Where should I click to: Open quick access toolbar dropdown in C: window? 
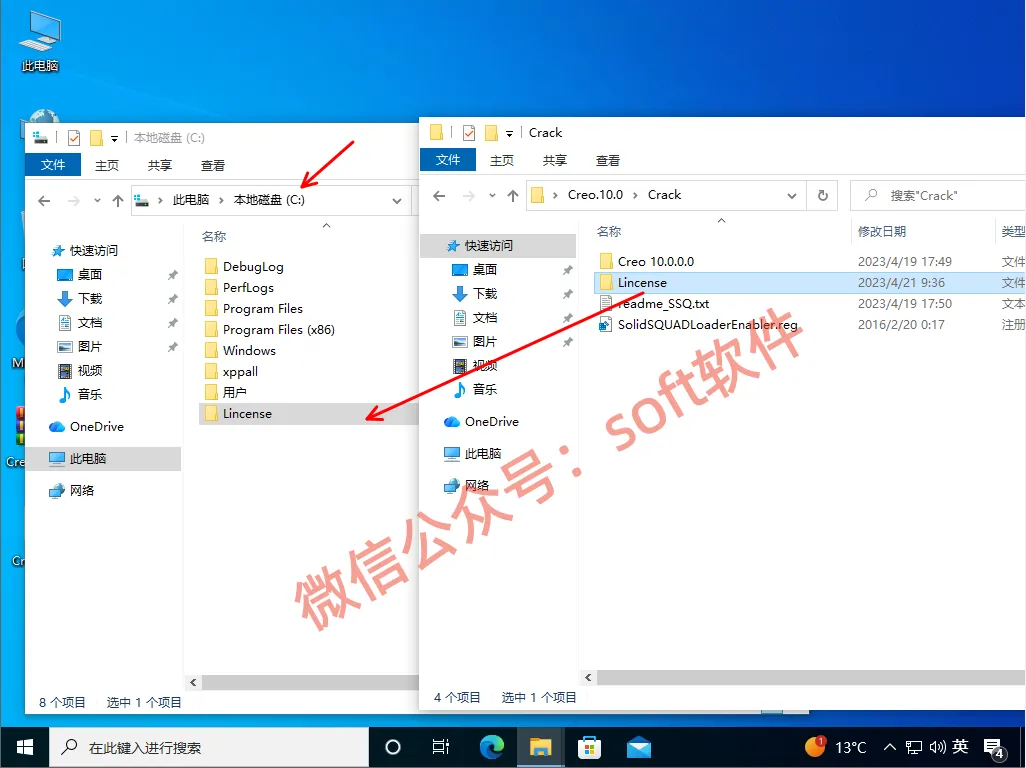point(115,138)
